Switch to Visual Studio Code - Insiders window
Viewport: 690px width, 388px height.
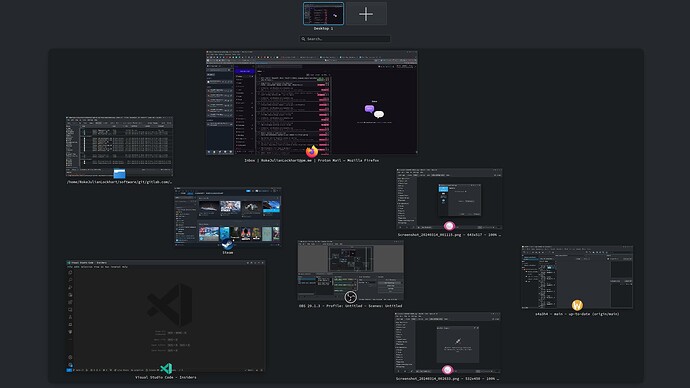tap(166, 316)
